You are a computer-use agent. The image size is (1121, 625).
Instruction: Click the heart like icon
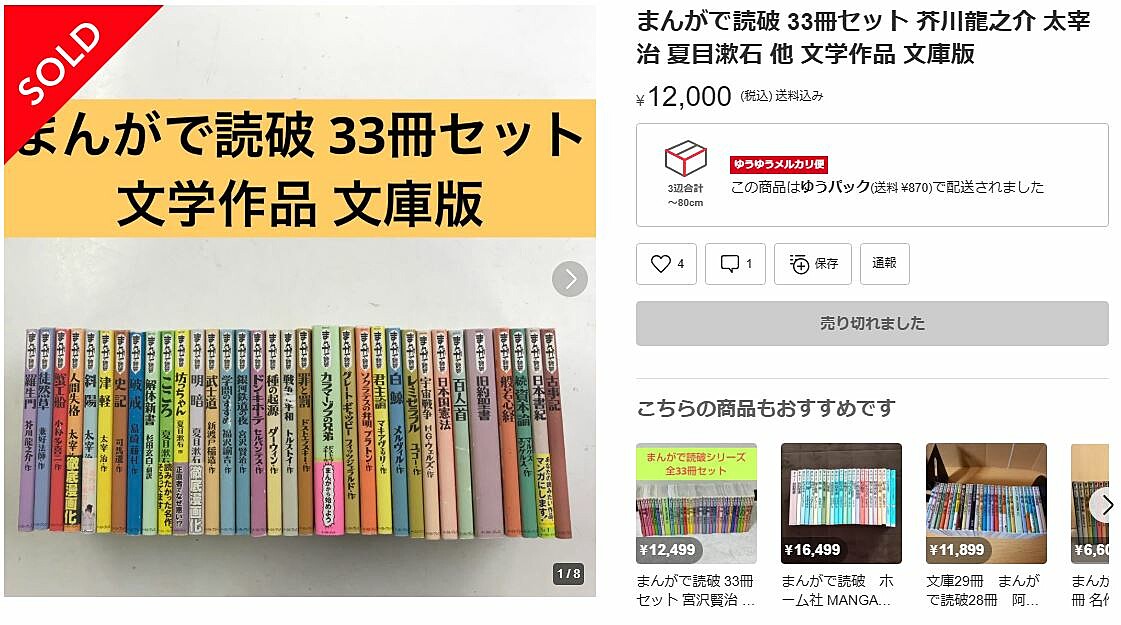[x=661, y=264]
